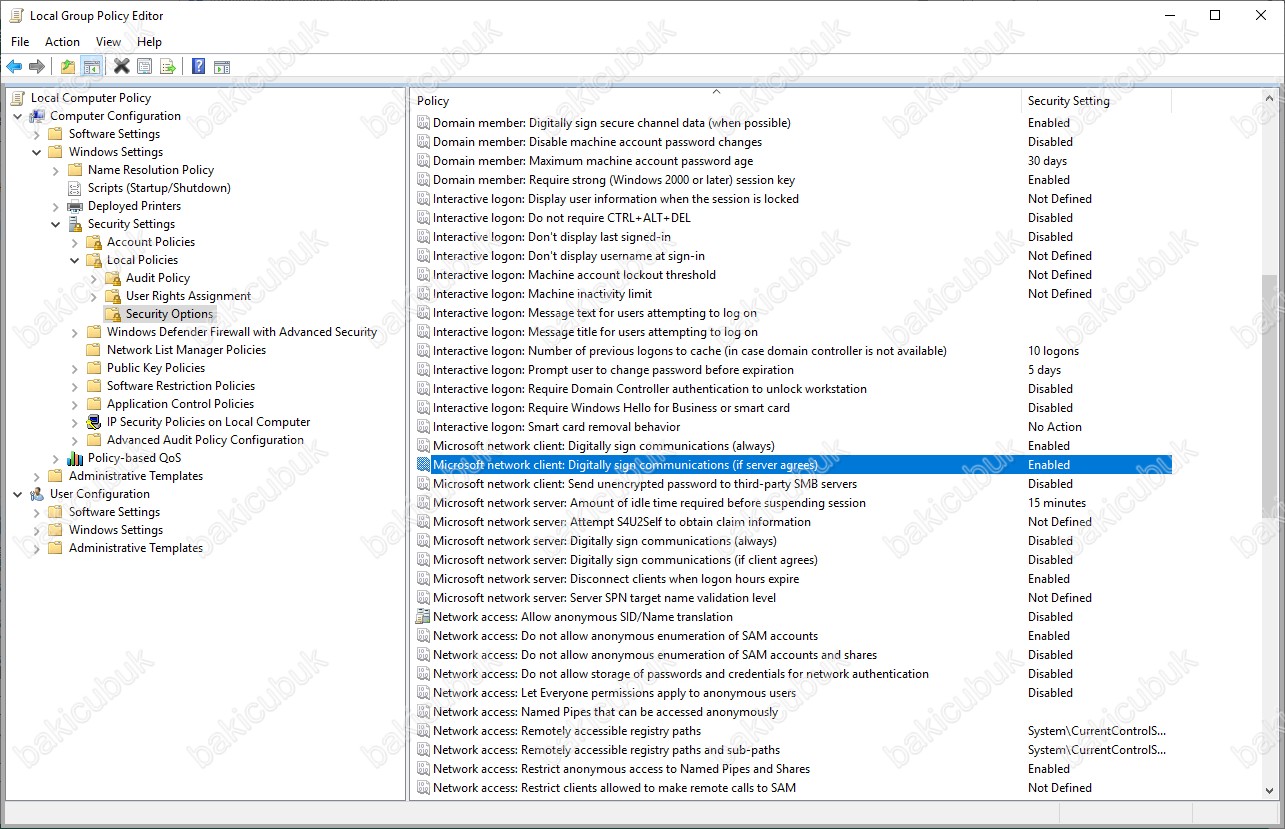The image size is (1285, 829).
Task: Open the Help menu
Action: tap(149, 42)
